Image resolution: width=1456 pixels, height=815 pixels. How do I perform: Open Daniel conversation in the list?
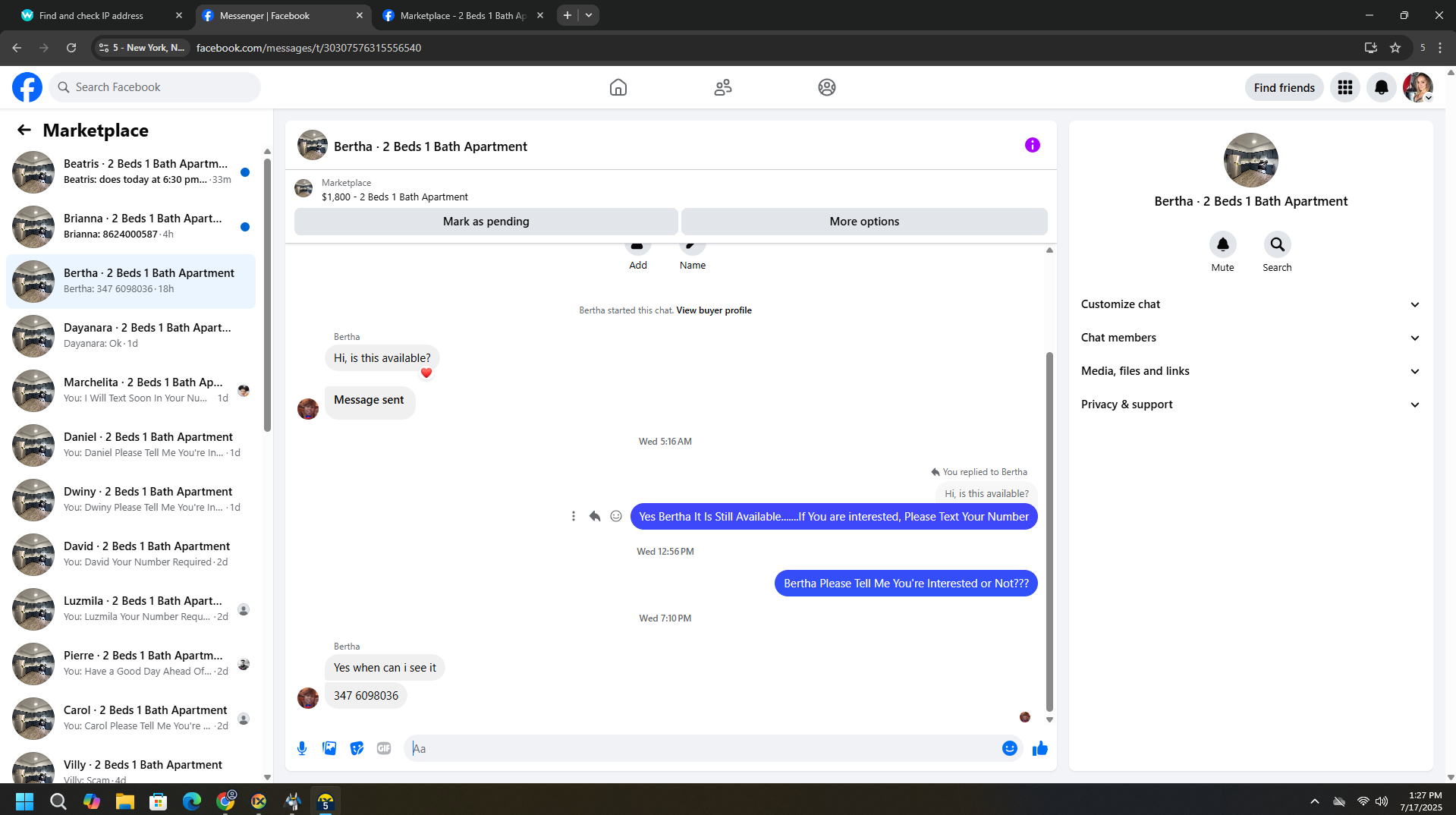[131, 445]
